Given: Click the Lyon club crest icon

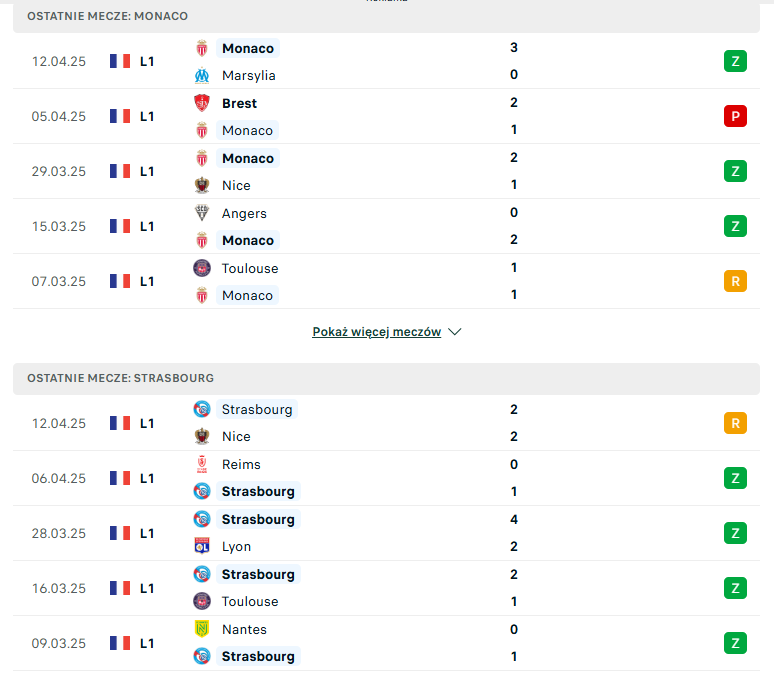Looking at the screenshot, I should point(202,546).
